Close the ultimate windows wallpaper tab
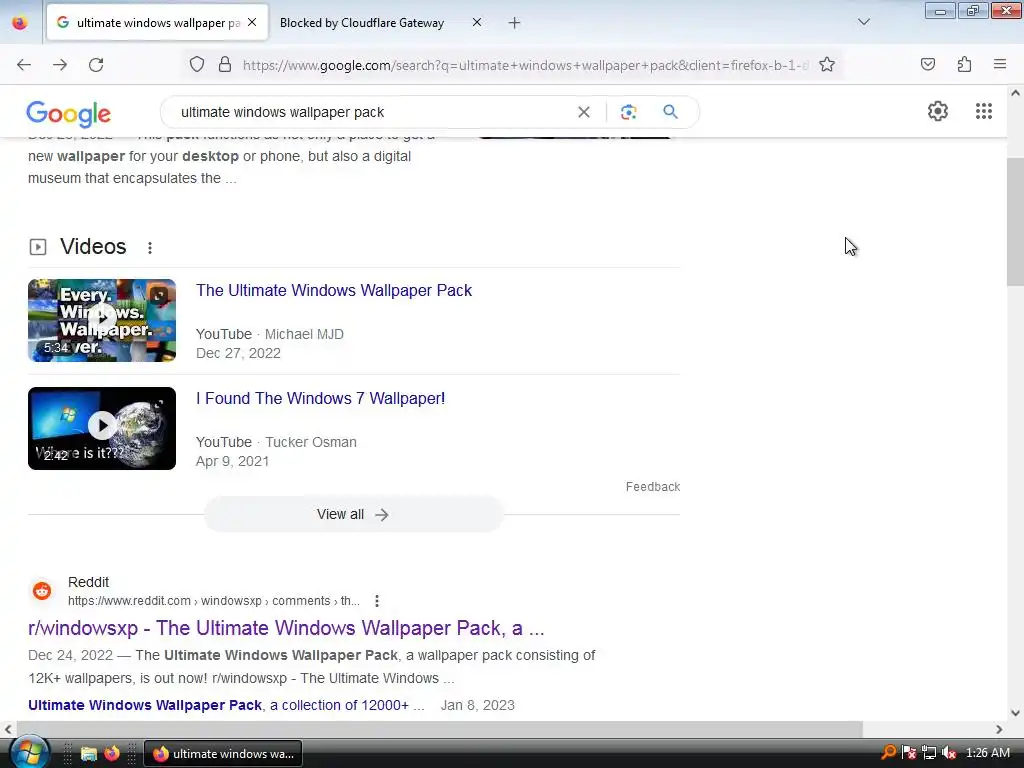This screenshot has width=1024, height=768. pos(252,22)
